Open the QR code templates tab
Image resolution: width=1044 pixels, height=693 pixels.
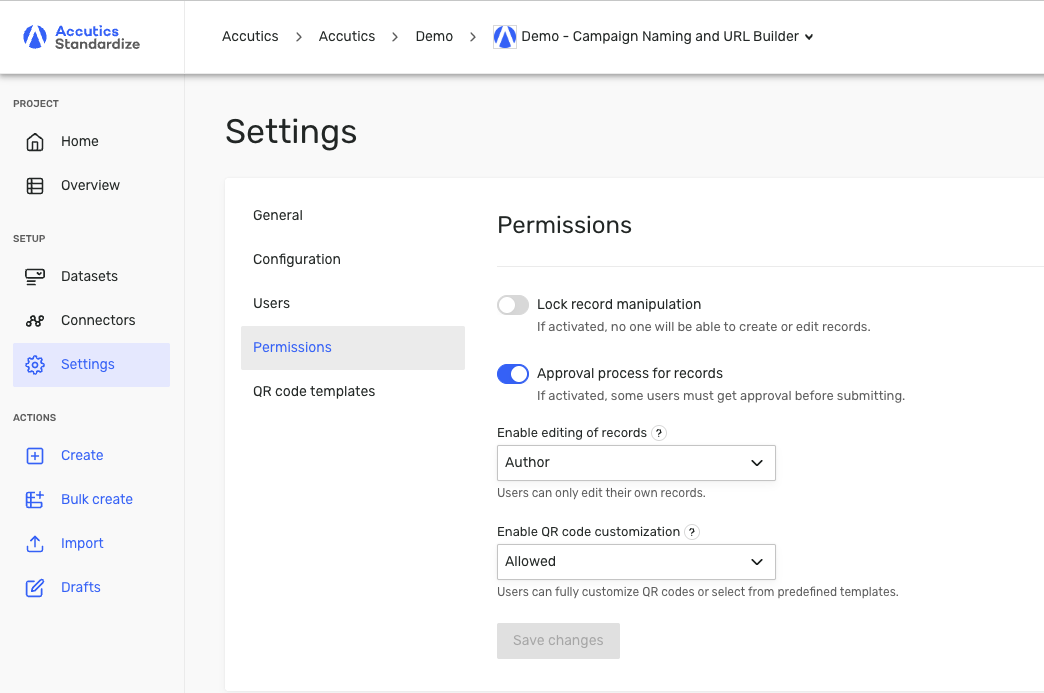point(314,391)
